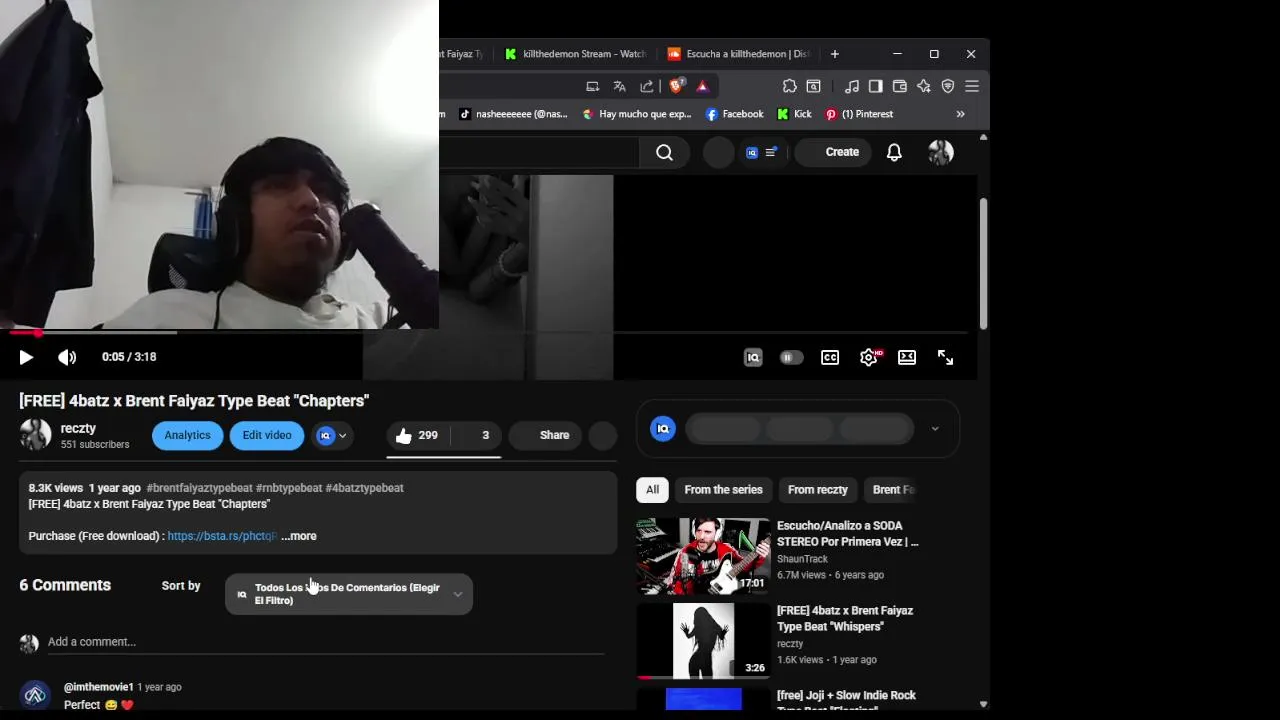
Task: Click the install app icon in address bar
Action: tap(592, 86)
